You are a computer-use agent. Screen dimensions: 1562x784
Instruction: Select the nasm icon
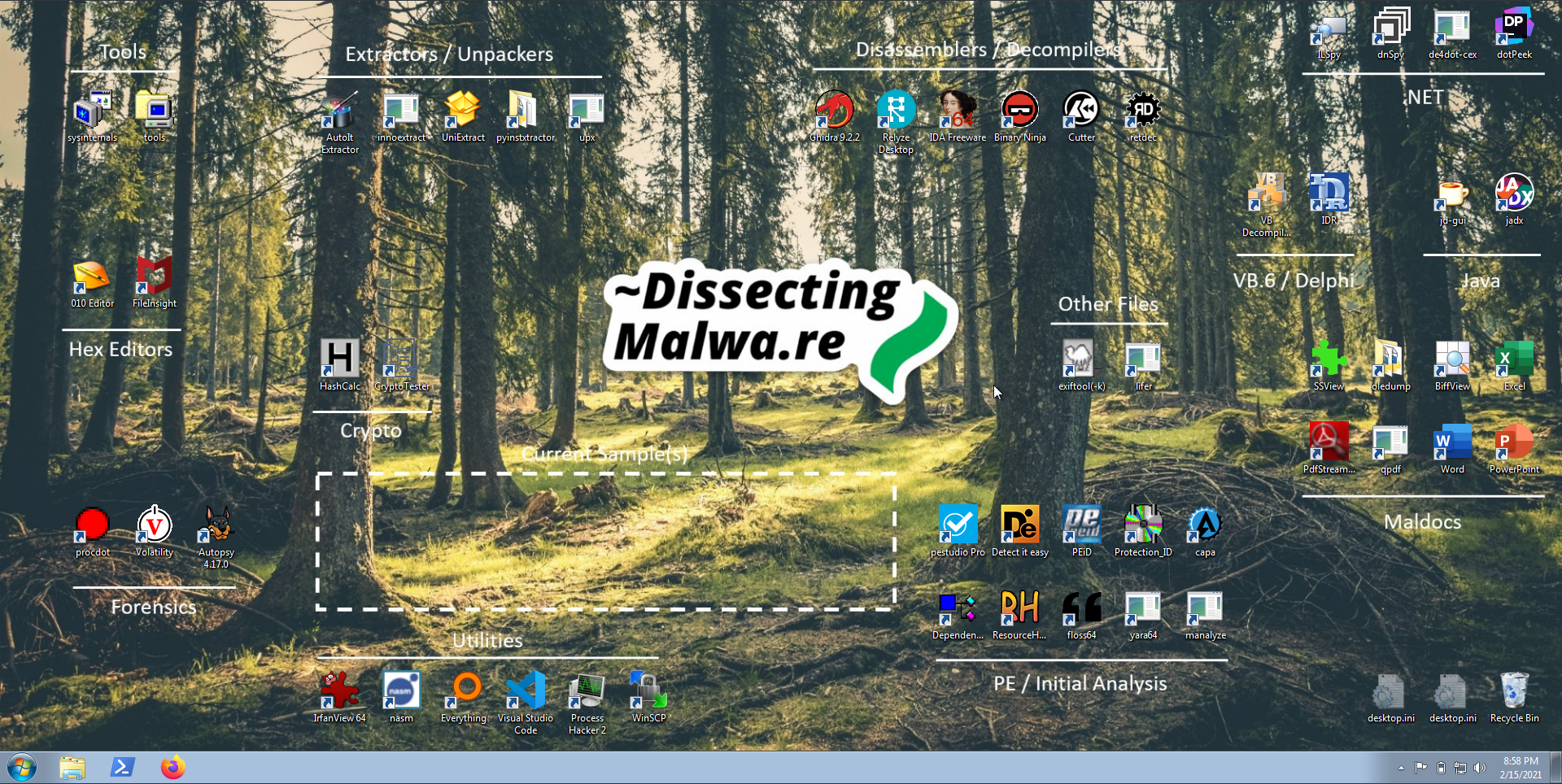click(x=401, y=697)
